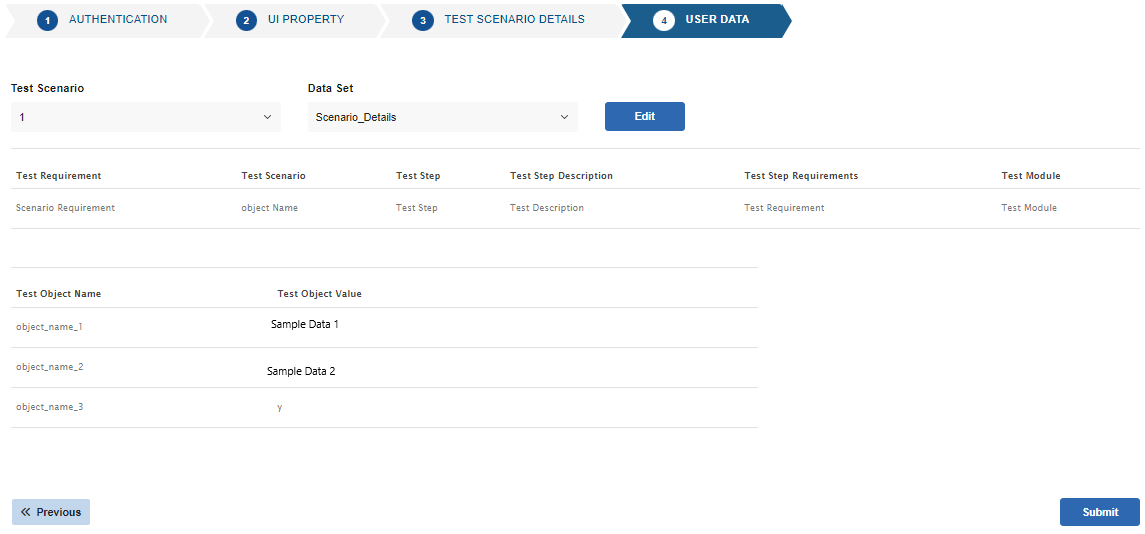
Task: Open the Test Scenario dropdown
Action: (x=145, y=117)
